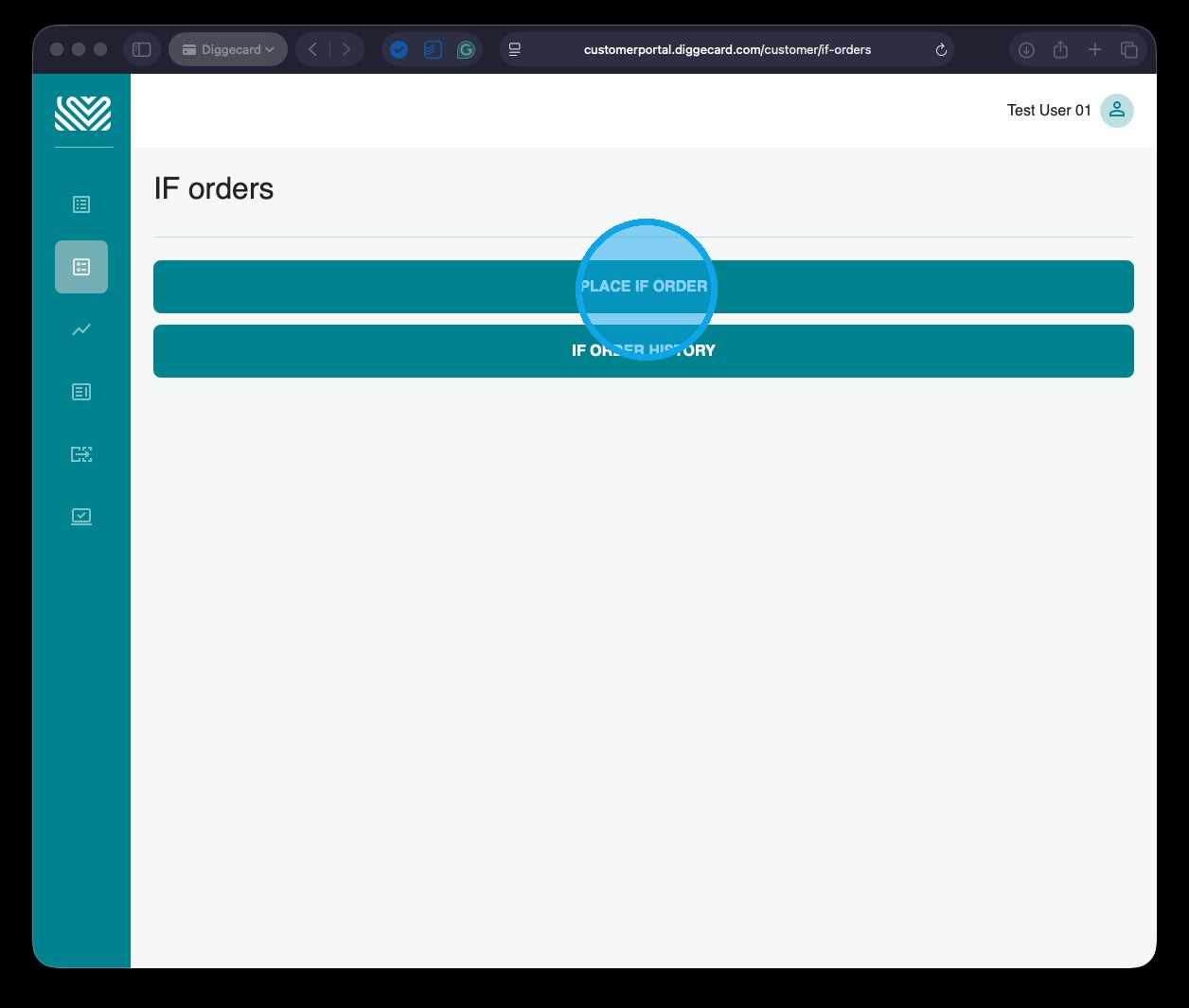Screen dimensions: 1189x1008
Task: Show the tab overview
Action: [1128, 50]
